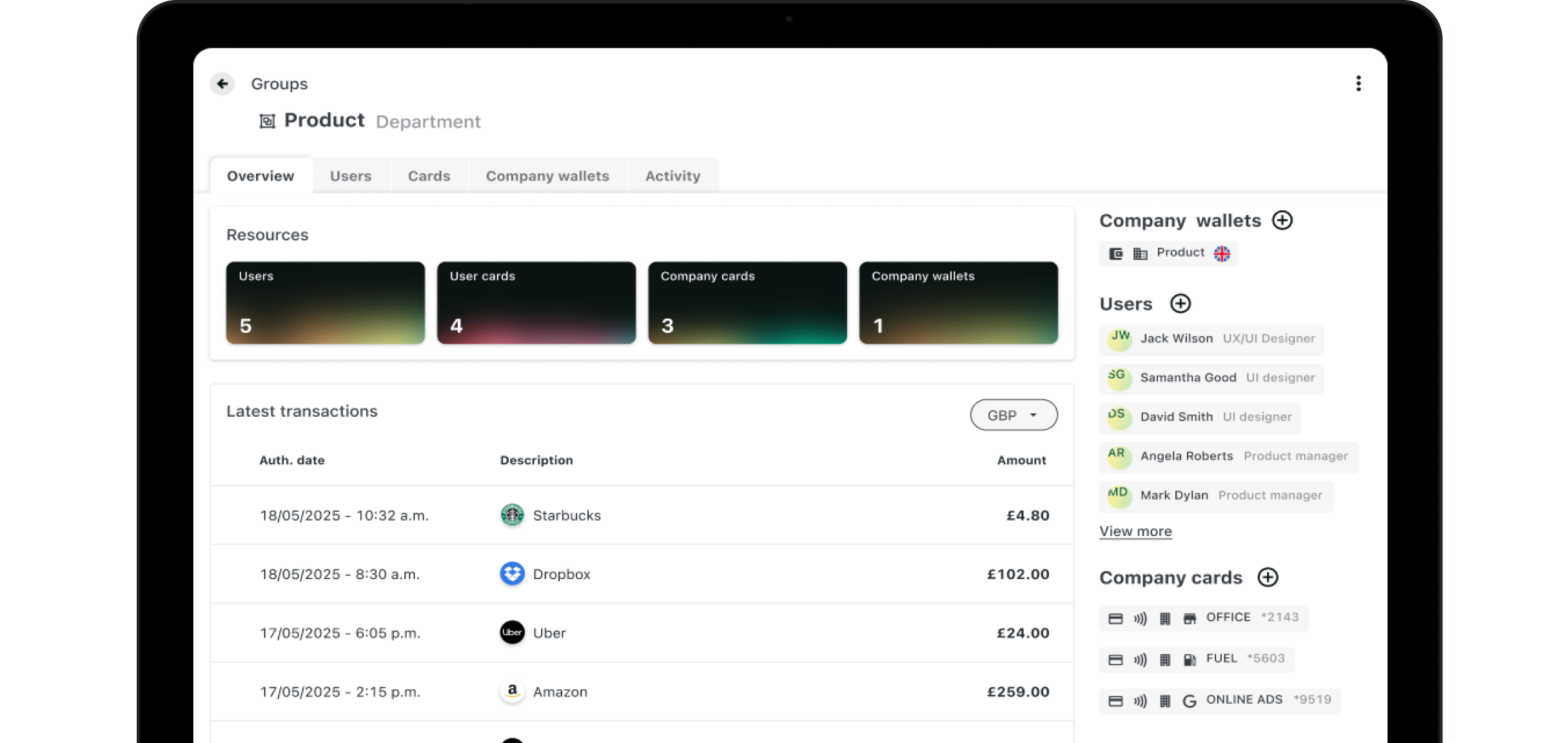Click the DS avatar of David Smith
The image size is (1568, 743).
[1119, 418]
